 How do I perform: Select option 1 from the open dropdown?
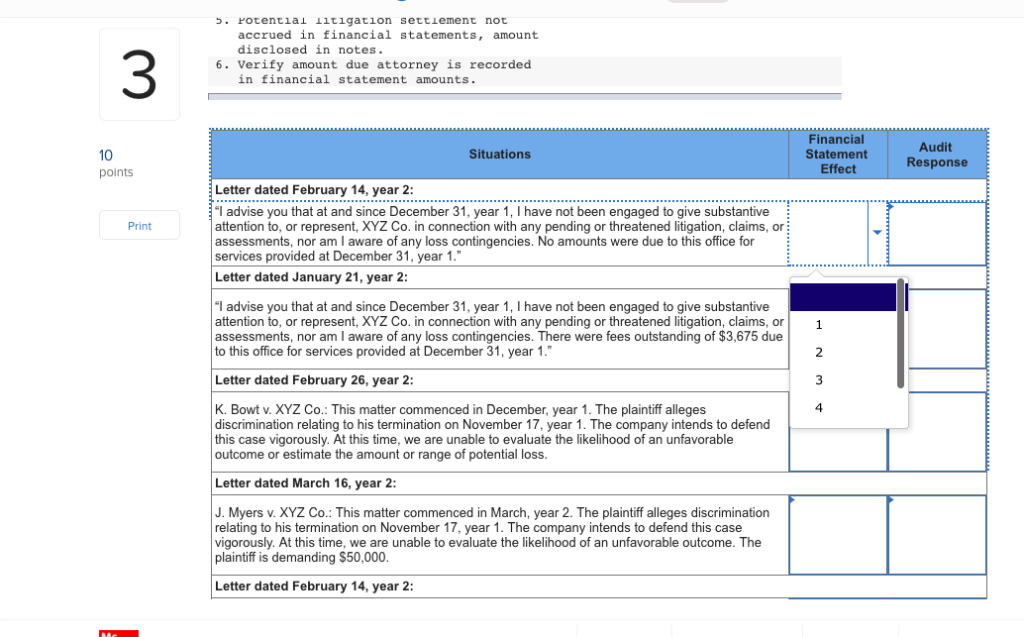819,324
